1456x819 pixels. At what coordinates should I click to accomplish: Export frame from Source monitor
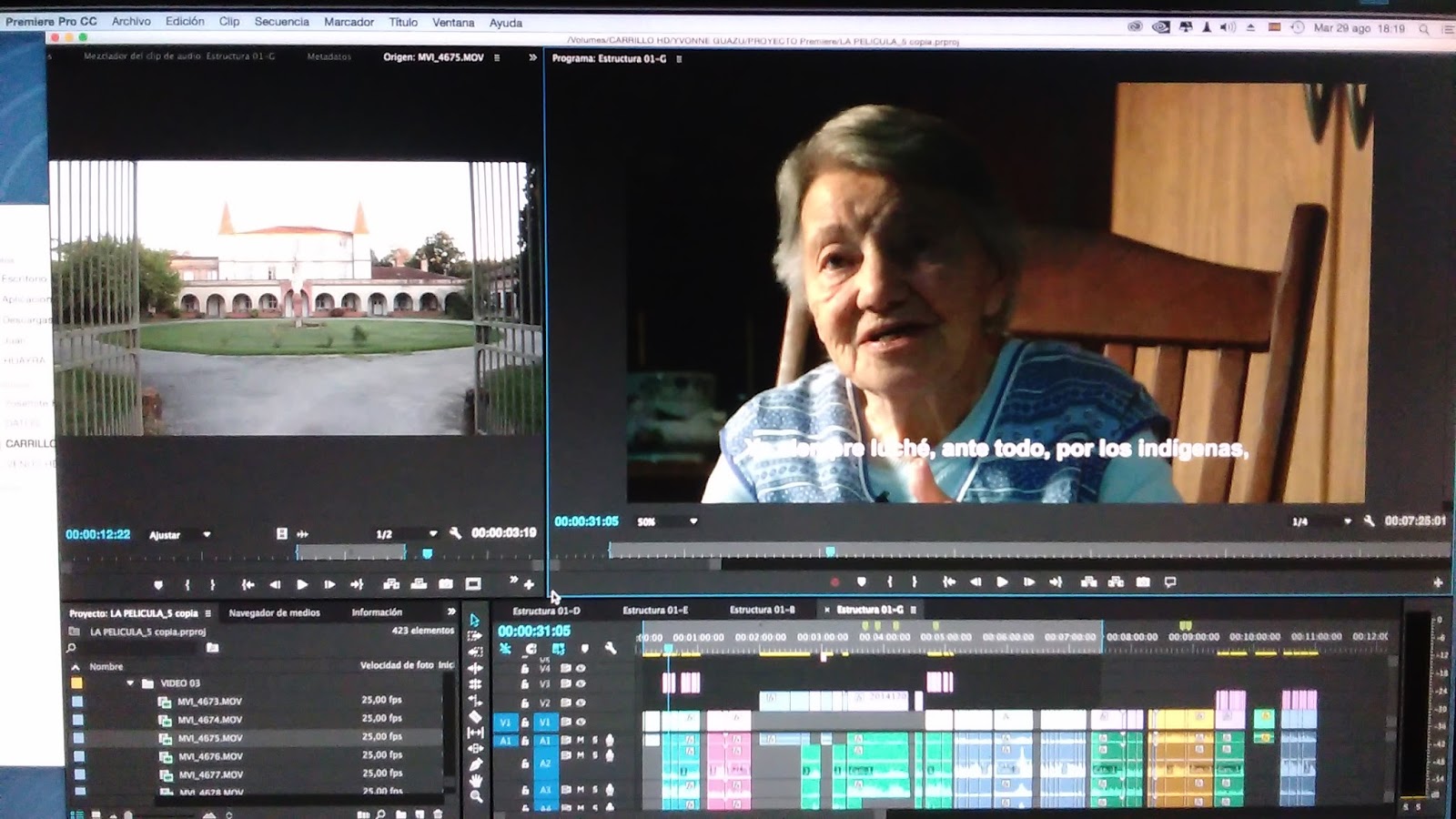pos(446,584)
